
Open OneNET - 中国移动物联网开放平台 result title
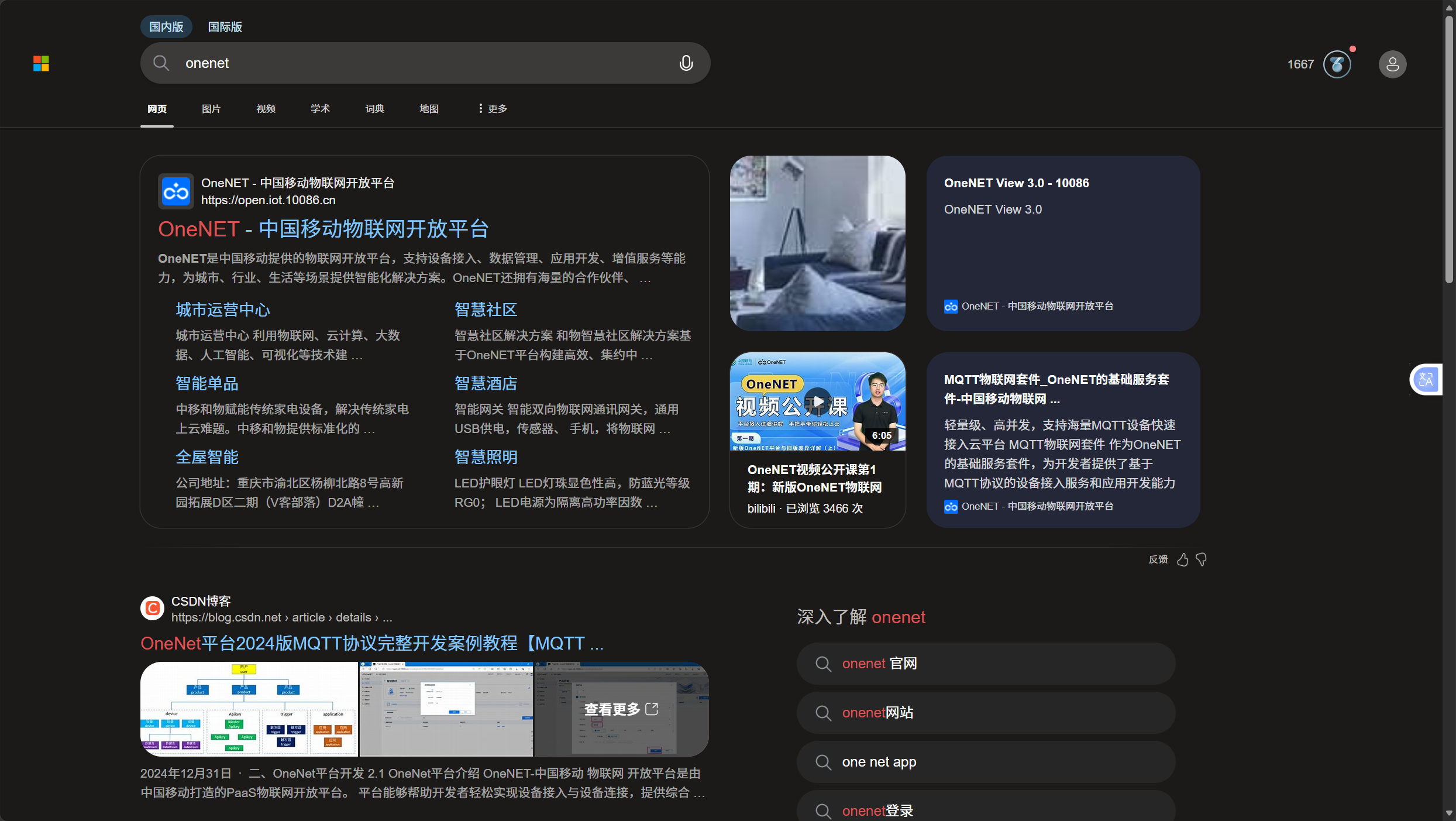[323, 229]
